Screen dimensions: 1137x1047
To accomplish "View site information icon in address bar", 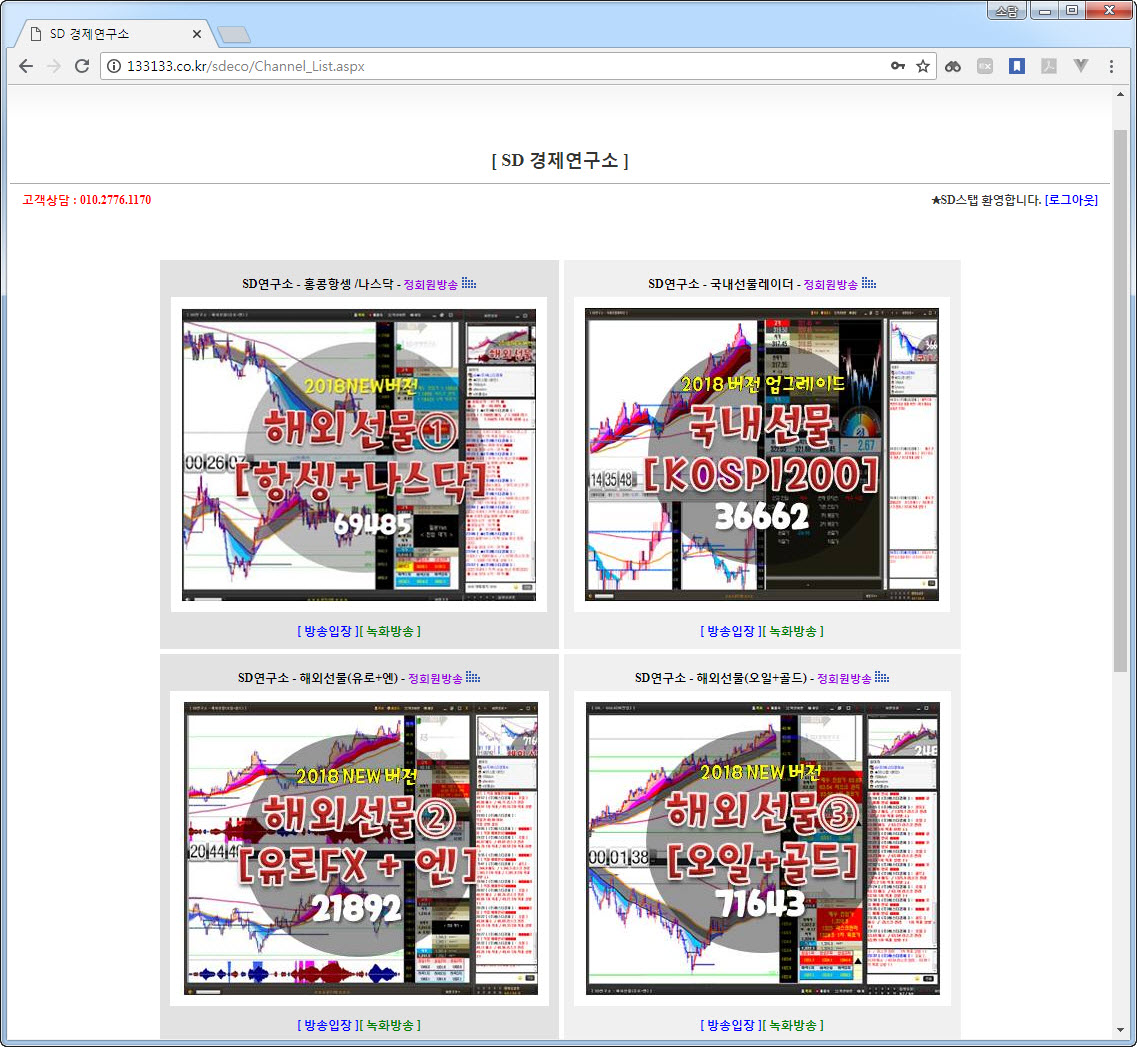I will pyautogui.click(x=114, y=66).
